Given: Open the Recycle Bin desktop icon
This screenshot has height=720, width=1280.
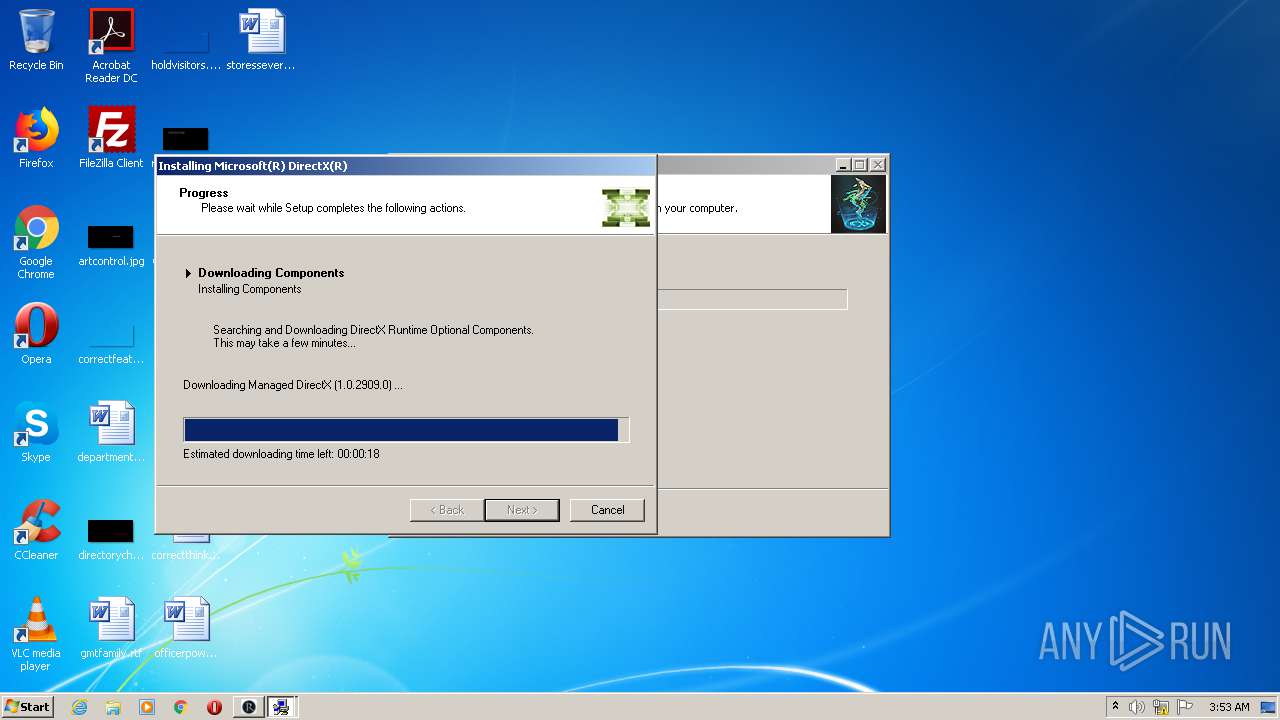Looking at the screenshot, I should 36,40.
